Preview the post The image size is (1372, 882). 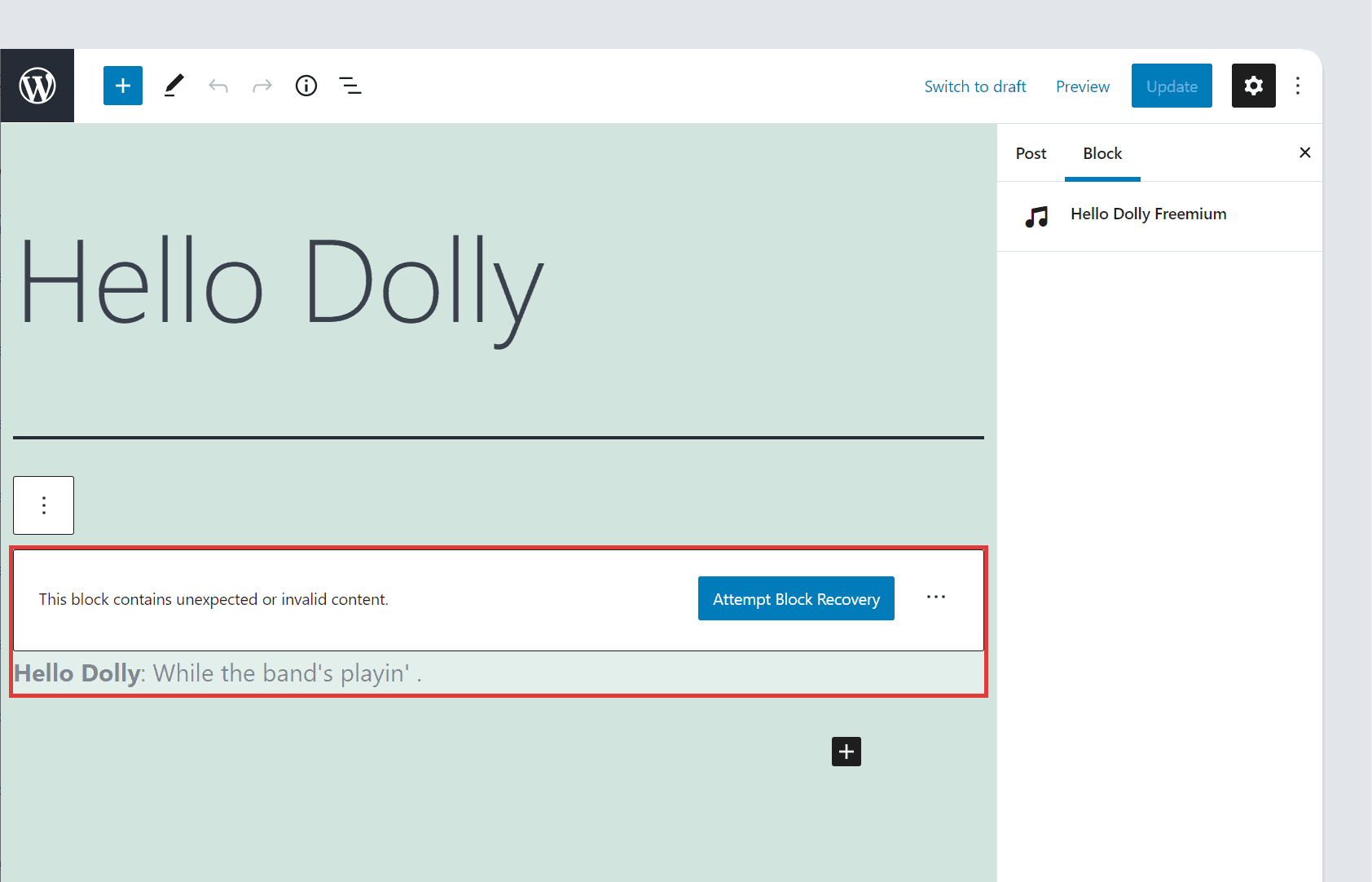click(x=1083, y=86)
